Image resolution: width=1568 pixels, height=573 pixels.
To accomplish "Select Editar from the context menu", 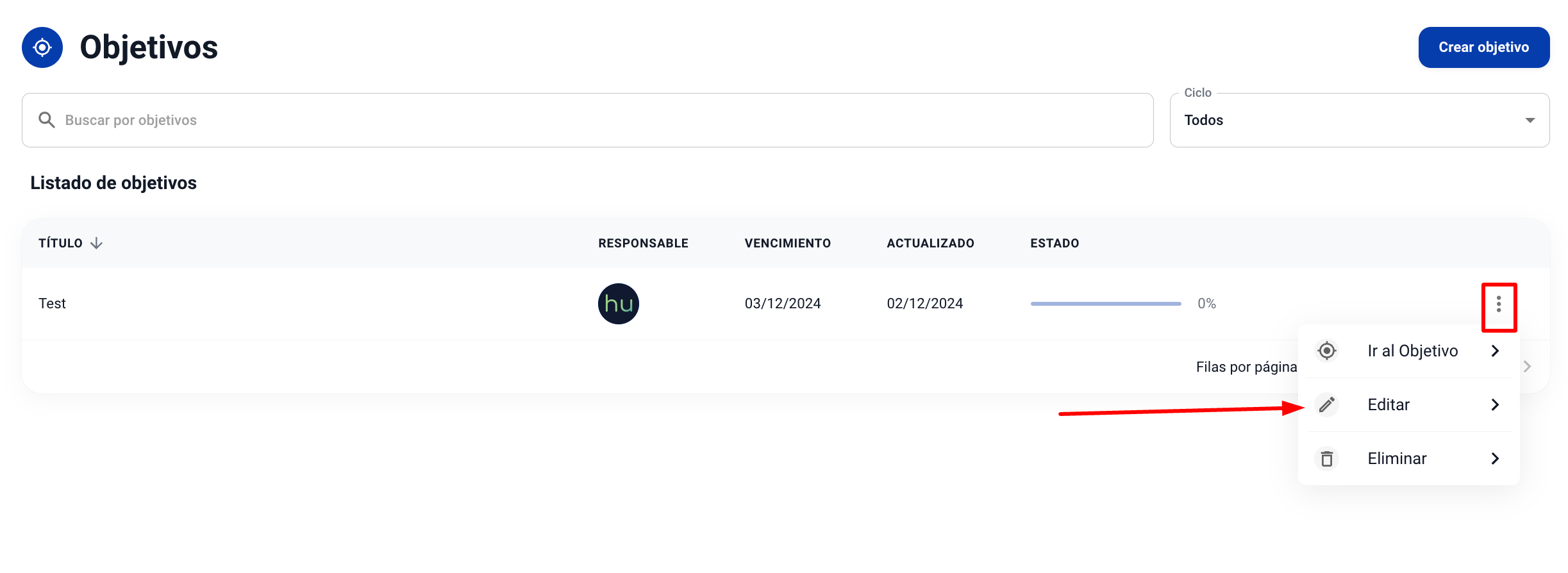I will click(1389, 404).
